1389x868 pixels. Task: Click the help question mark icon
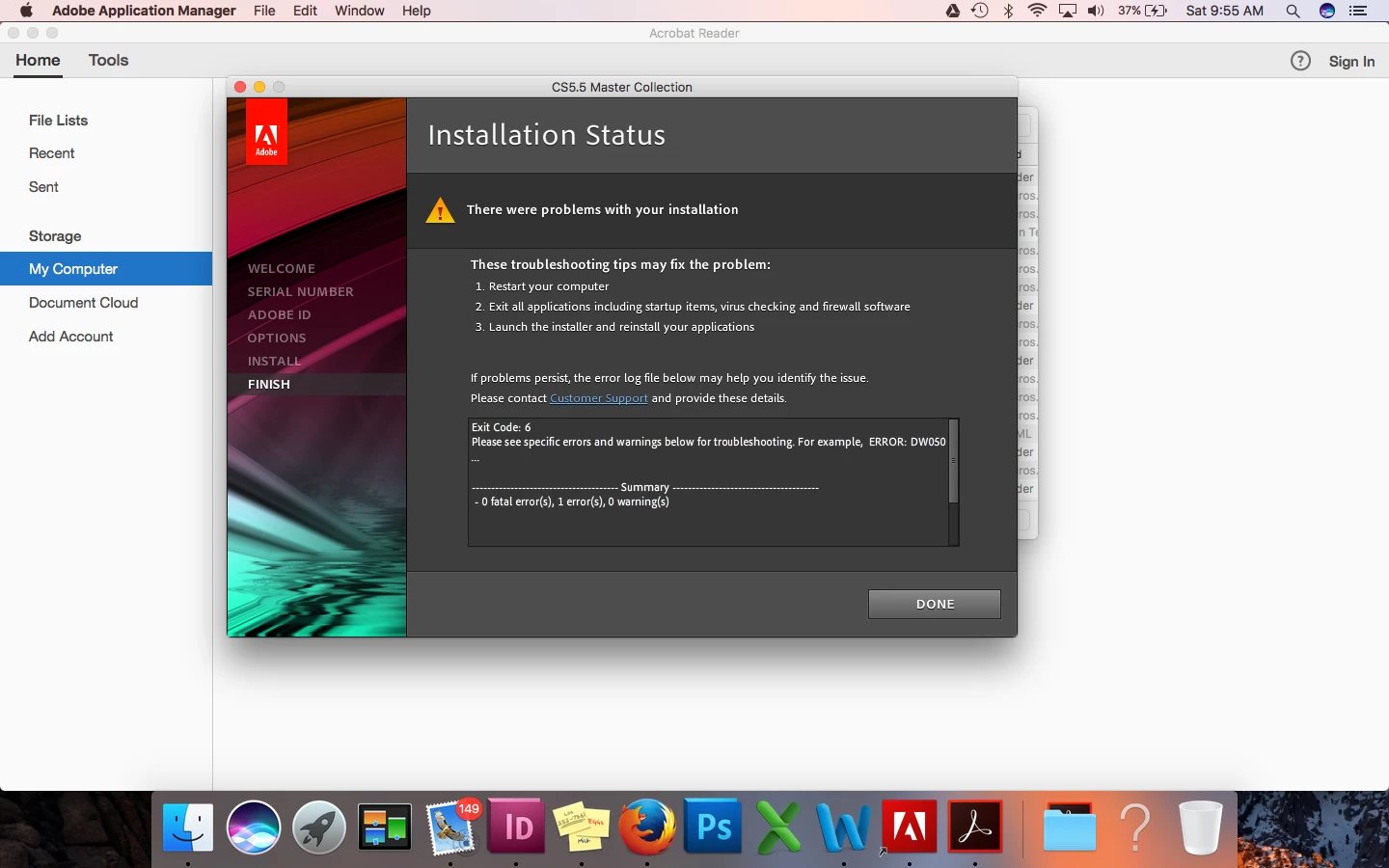click(x=1300, y=61)
